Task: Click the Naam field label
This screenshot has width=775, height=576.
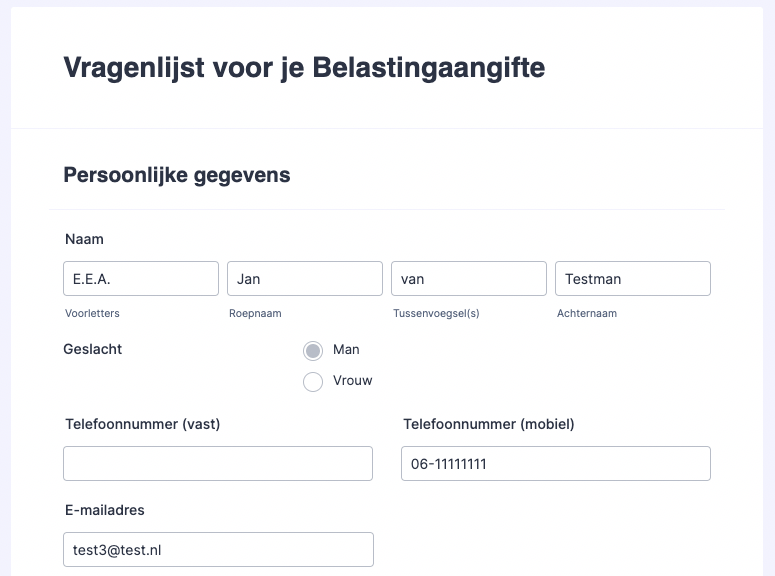Action: click(84, 239)
